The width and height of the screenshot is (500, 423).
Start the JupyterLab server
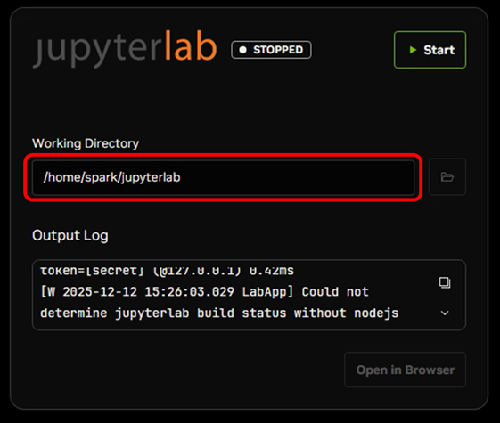click(x=430, y=50)
